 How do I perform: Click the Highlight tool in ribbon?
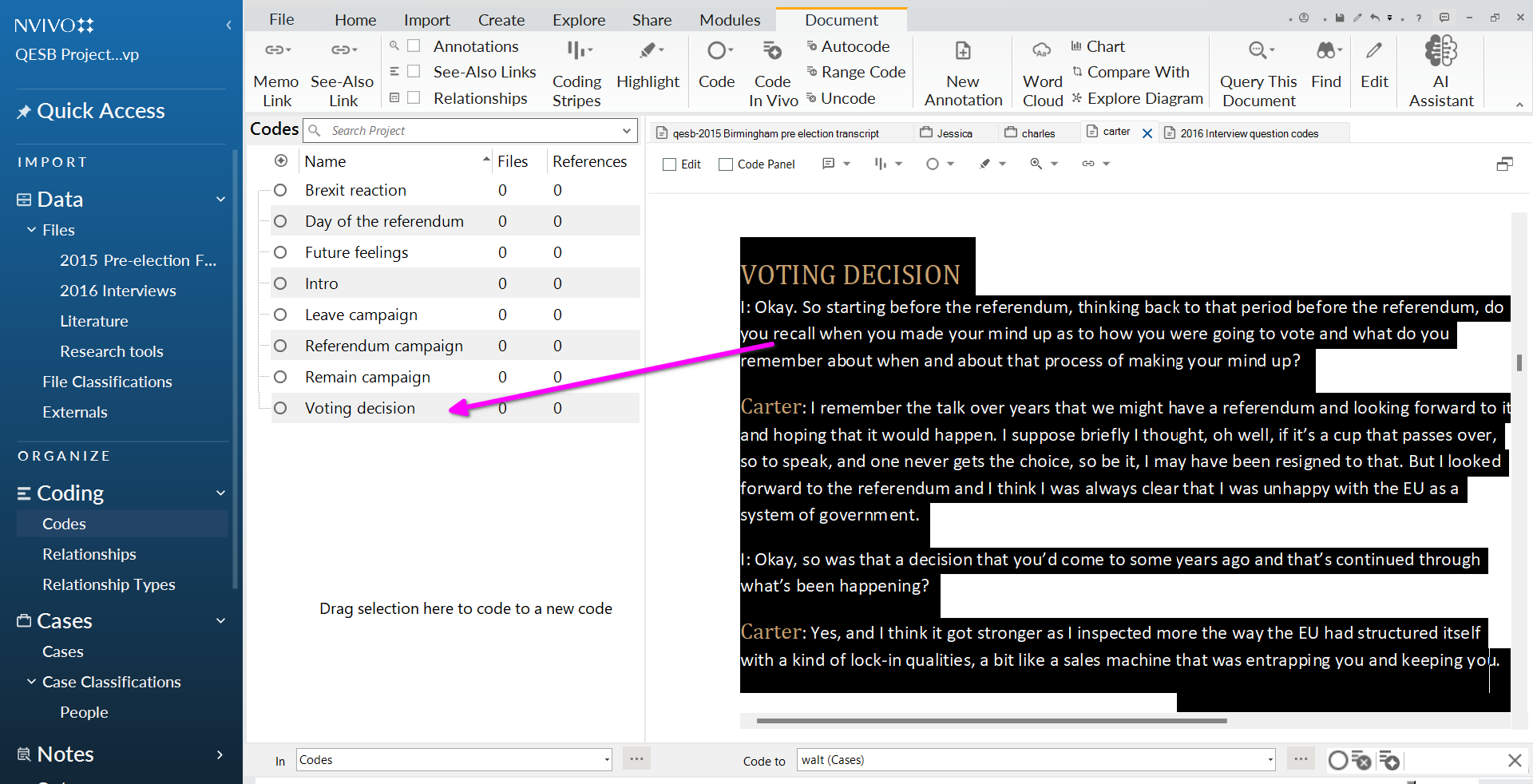pyautogui.click(x=648, y=53)
